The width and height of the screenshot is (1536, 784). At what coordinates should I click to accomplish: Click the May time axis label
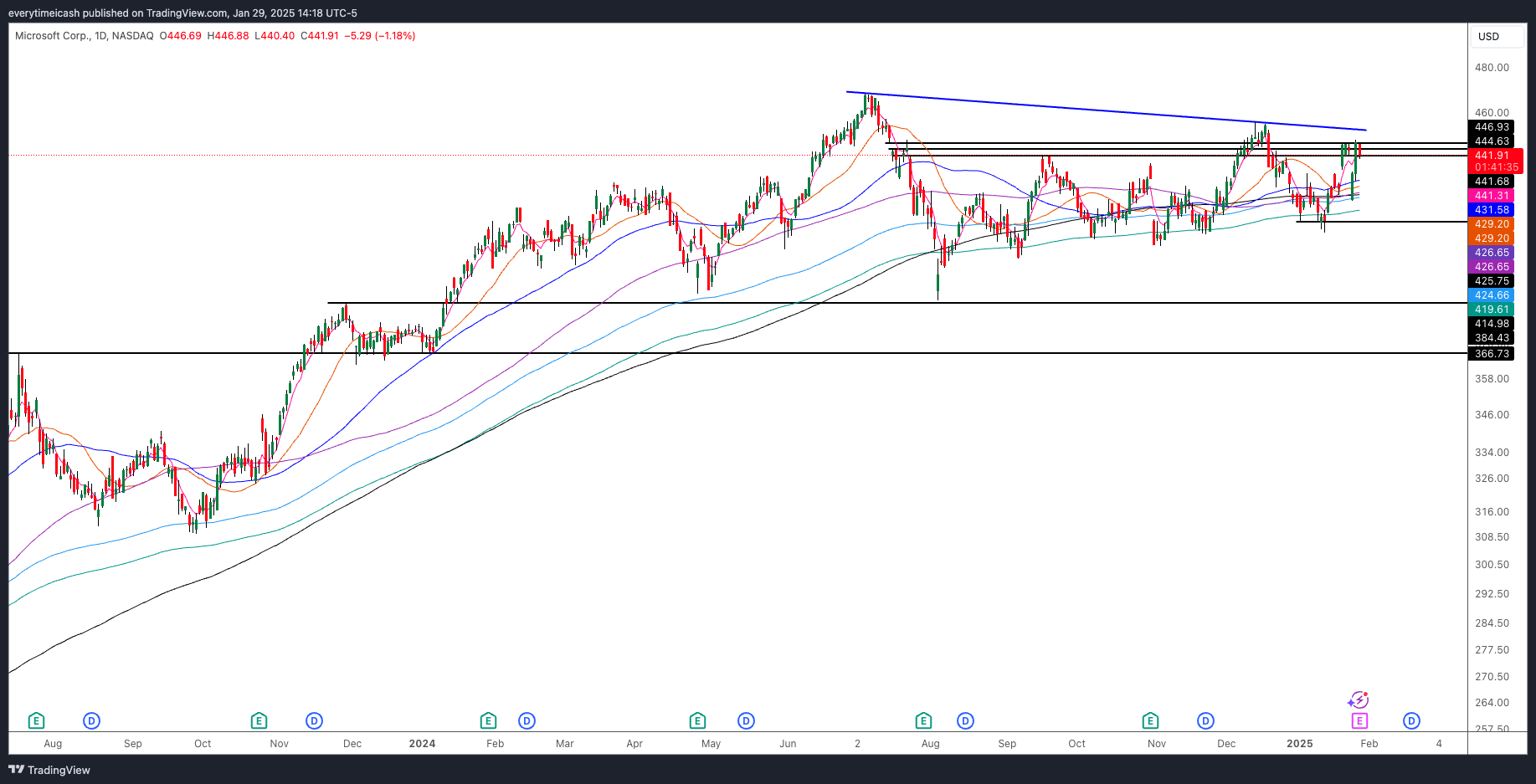click(x=711, y=744)
